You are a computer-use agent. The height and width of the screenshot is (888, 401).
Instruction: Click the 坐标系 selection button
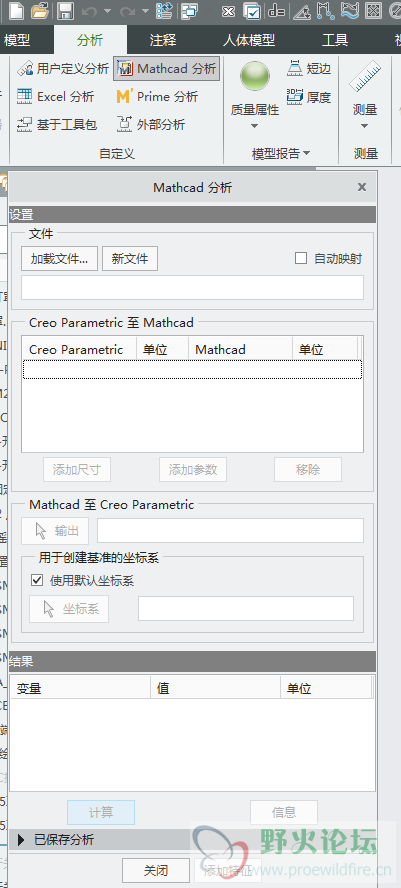69,609
